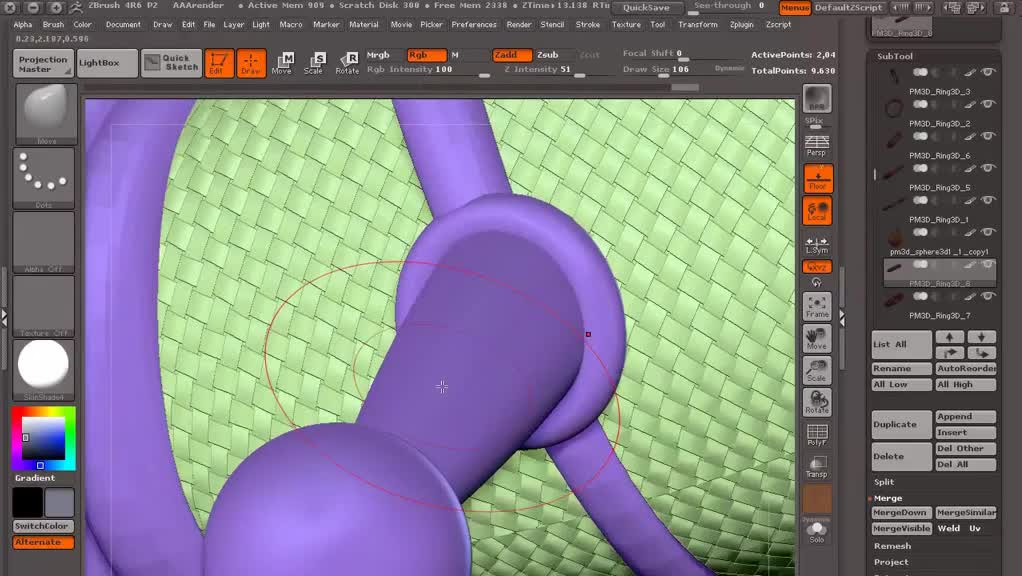Activate Edit mode button
This screenshot has height=576, width=1022.
(219, 63)
